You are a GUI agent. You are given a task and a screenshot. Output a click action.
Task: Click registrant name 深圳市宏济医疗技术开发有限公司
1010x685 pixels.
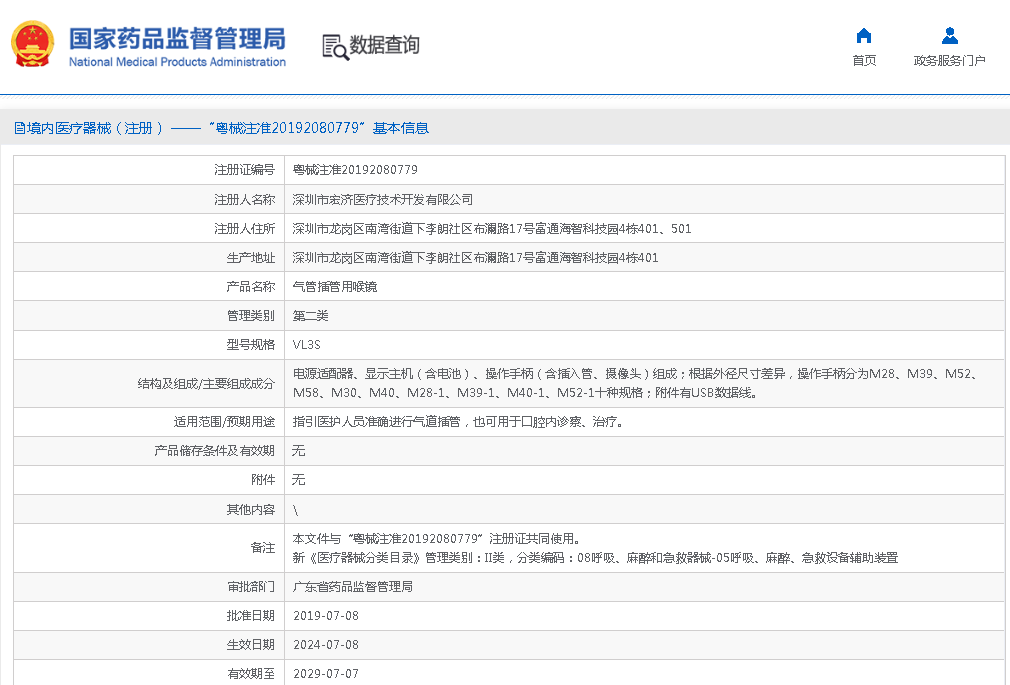382,199
